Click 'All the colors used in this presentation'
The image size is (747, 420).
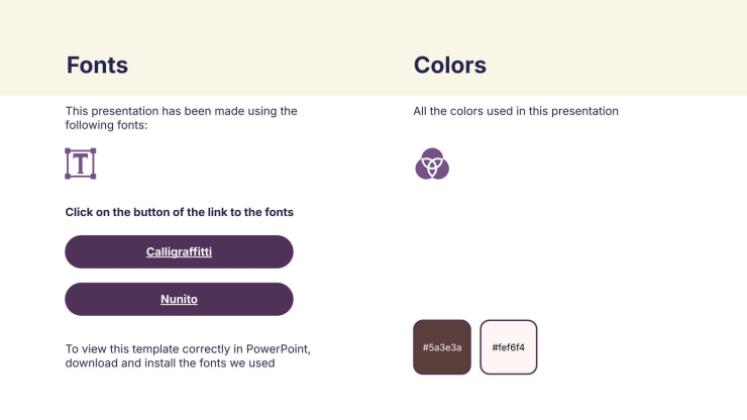coord(515,111)
